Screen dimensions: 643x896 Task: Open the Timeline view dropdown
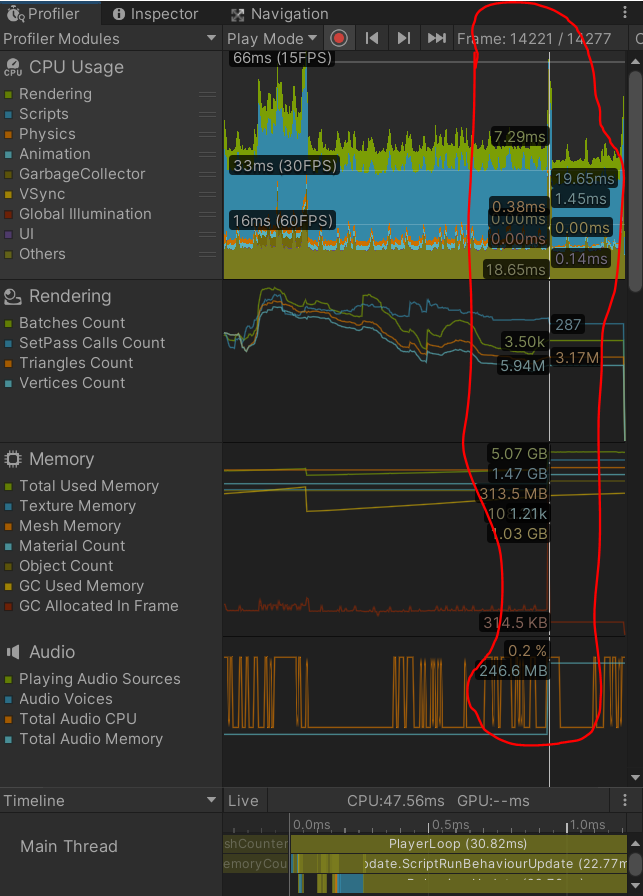point(110,801)
